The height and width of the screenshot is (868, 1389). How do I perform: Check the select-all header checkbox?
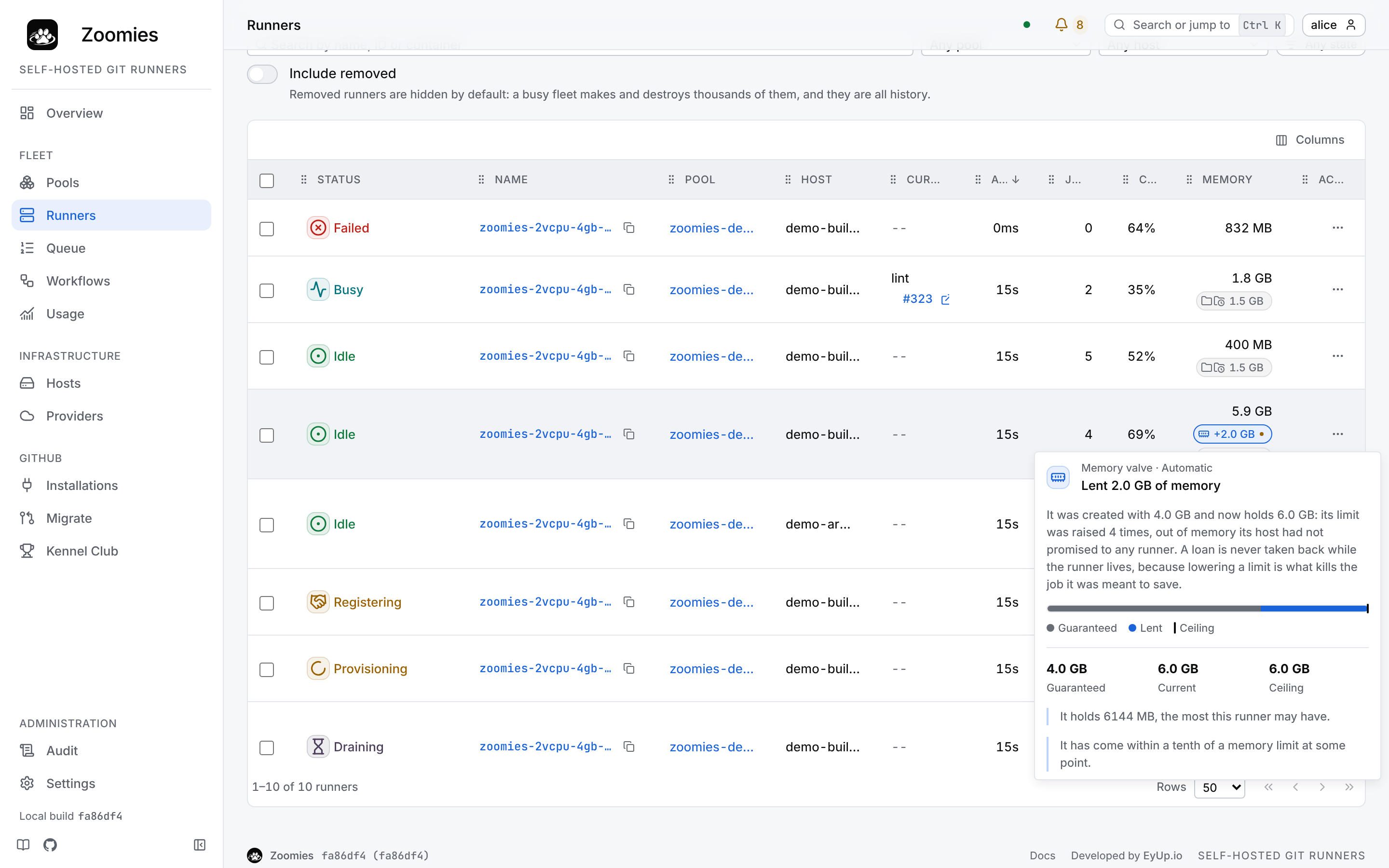[267, 180]
